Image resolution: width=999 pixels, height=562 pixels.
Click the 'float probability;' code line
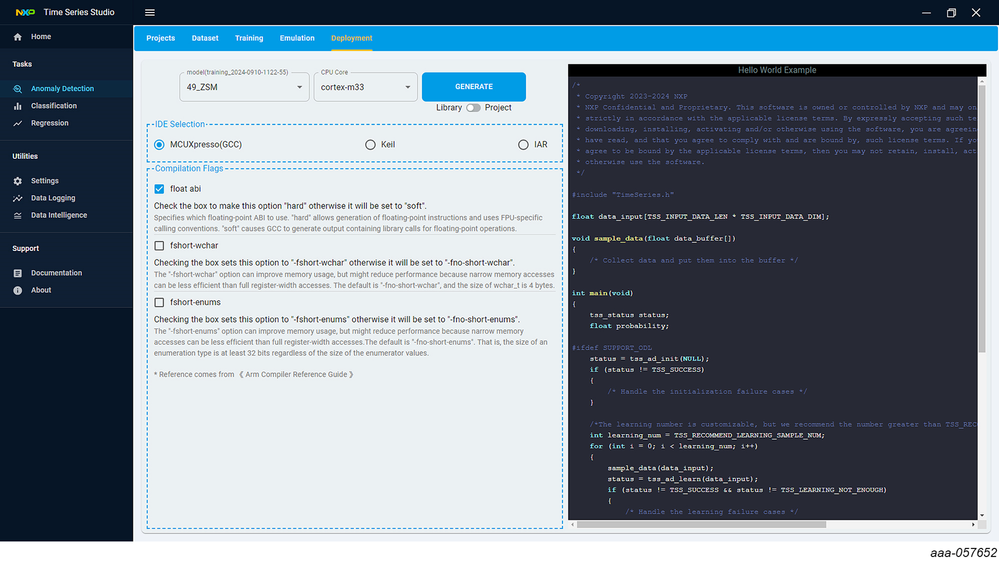click(629, 326)
